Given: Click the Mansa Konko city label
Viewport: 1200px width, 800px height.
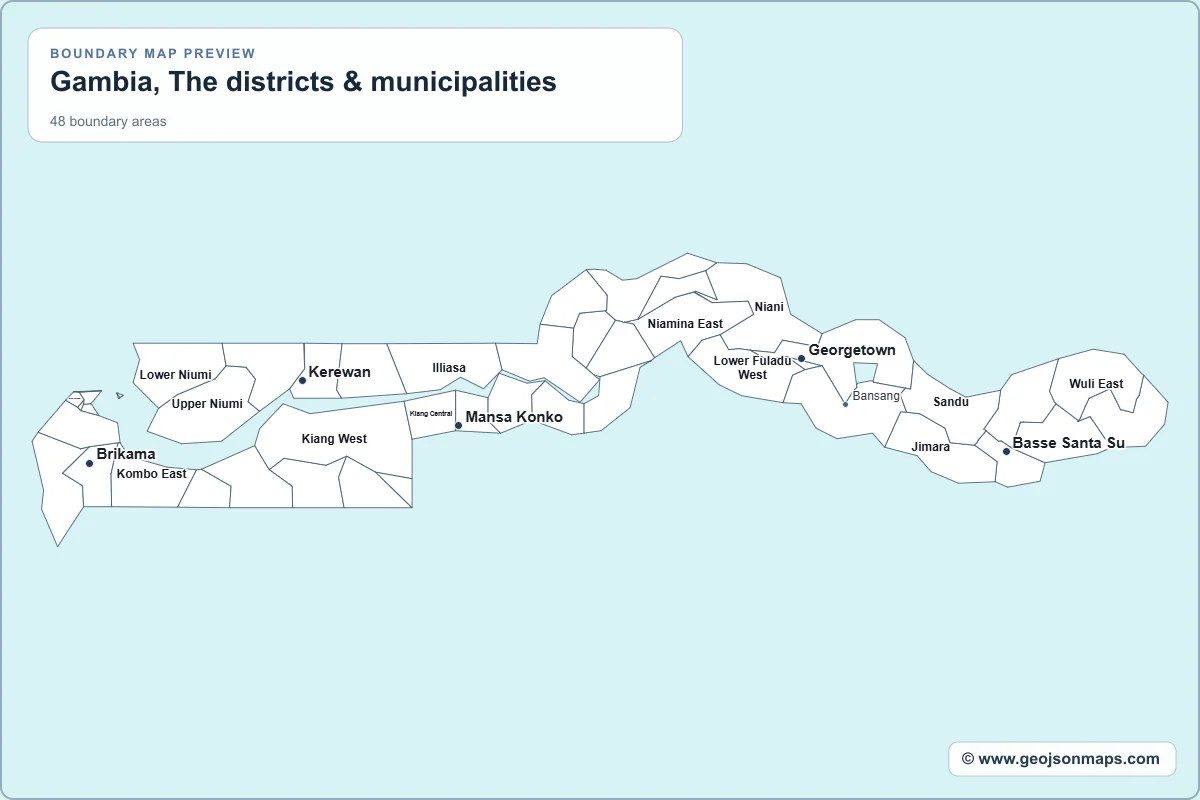Looking at the screenshot, I should point(514,417).
